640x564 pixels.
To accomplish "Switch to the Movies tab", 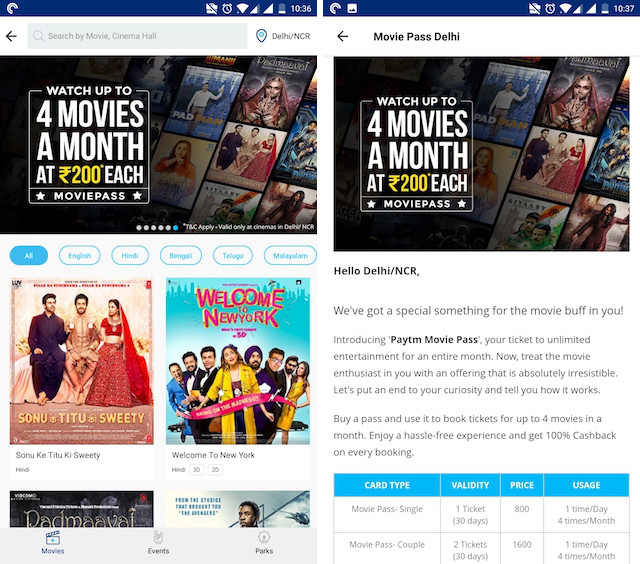I will [53, 543].
